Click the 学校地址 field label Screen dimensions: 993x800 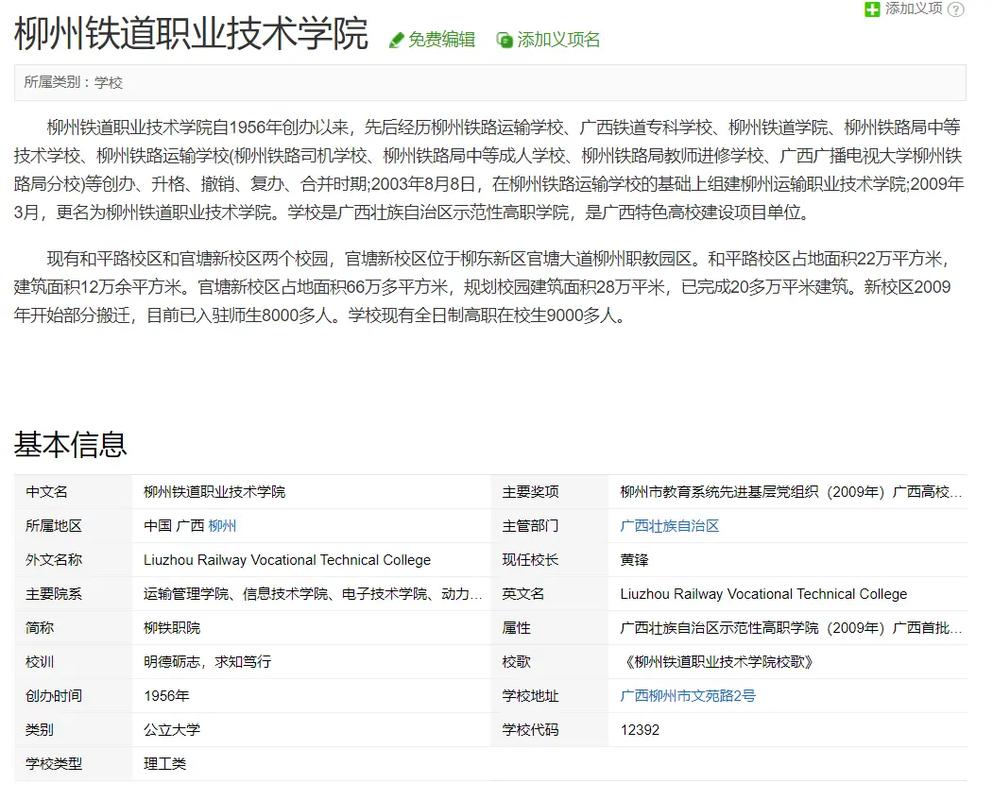530,695
